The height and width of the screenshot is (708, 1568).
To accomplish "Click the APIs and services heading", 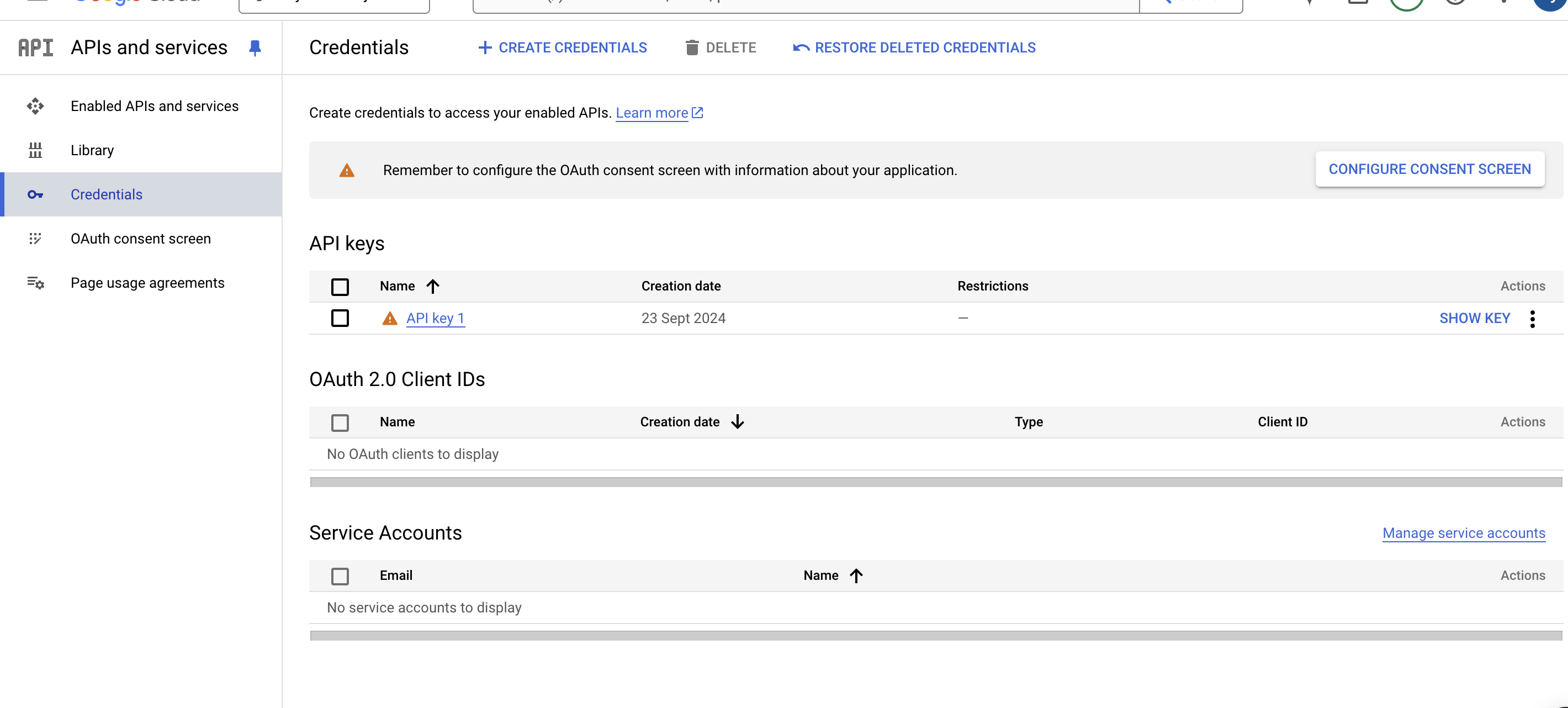I will (149, 47).
